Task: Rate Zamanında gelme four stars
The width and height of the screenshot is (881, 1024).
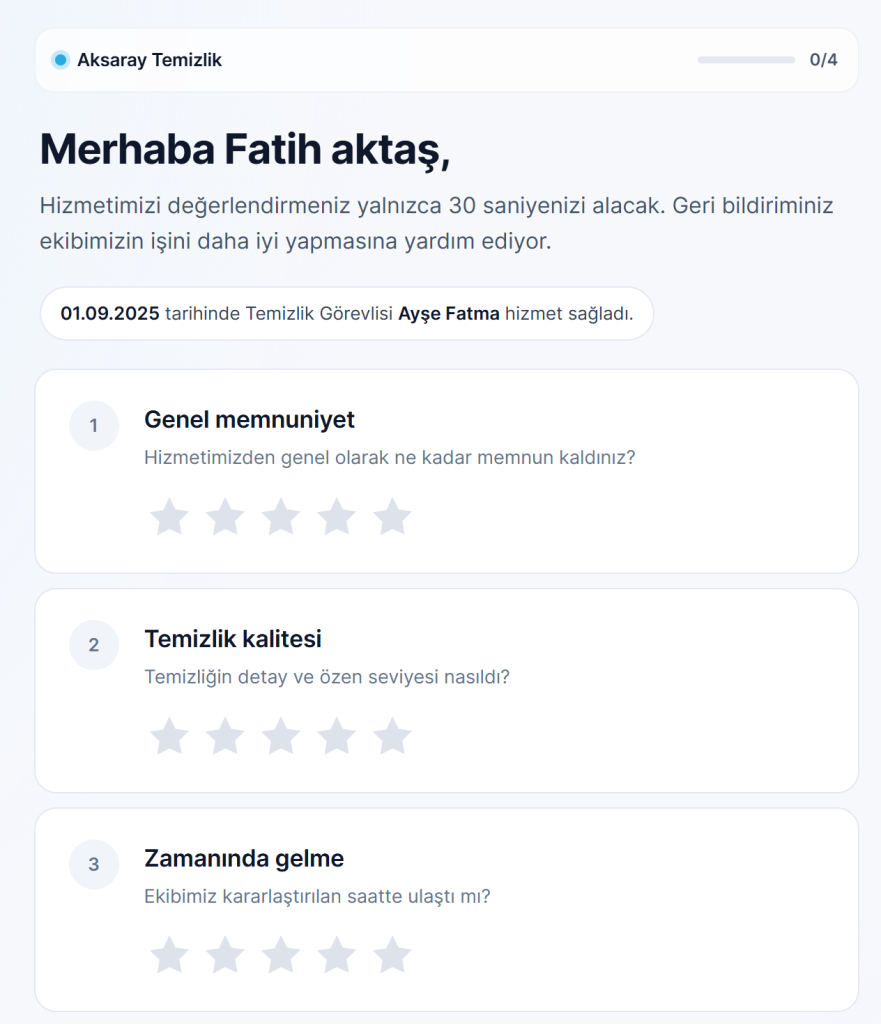Action: coord(337,955)
